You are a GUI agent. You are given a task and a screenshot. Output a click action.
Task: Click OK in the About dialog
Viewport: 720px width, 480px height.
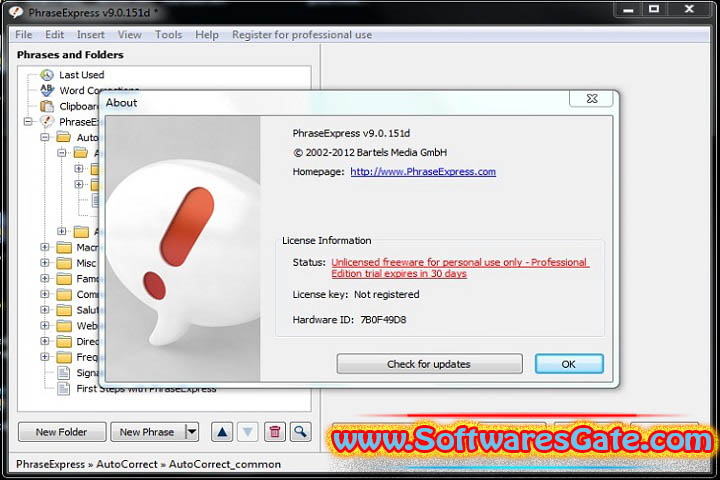click(569, 364)
